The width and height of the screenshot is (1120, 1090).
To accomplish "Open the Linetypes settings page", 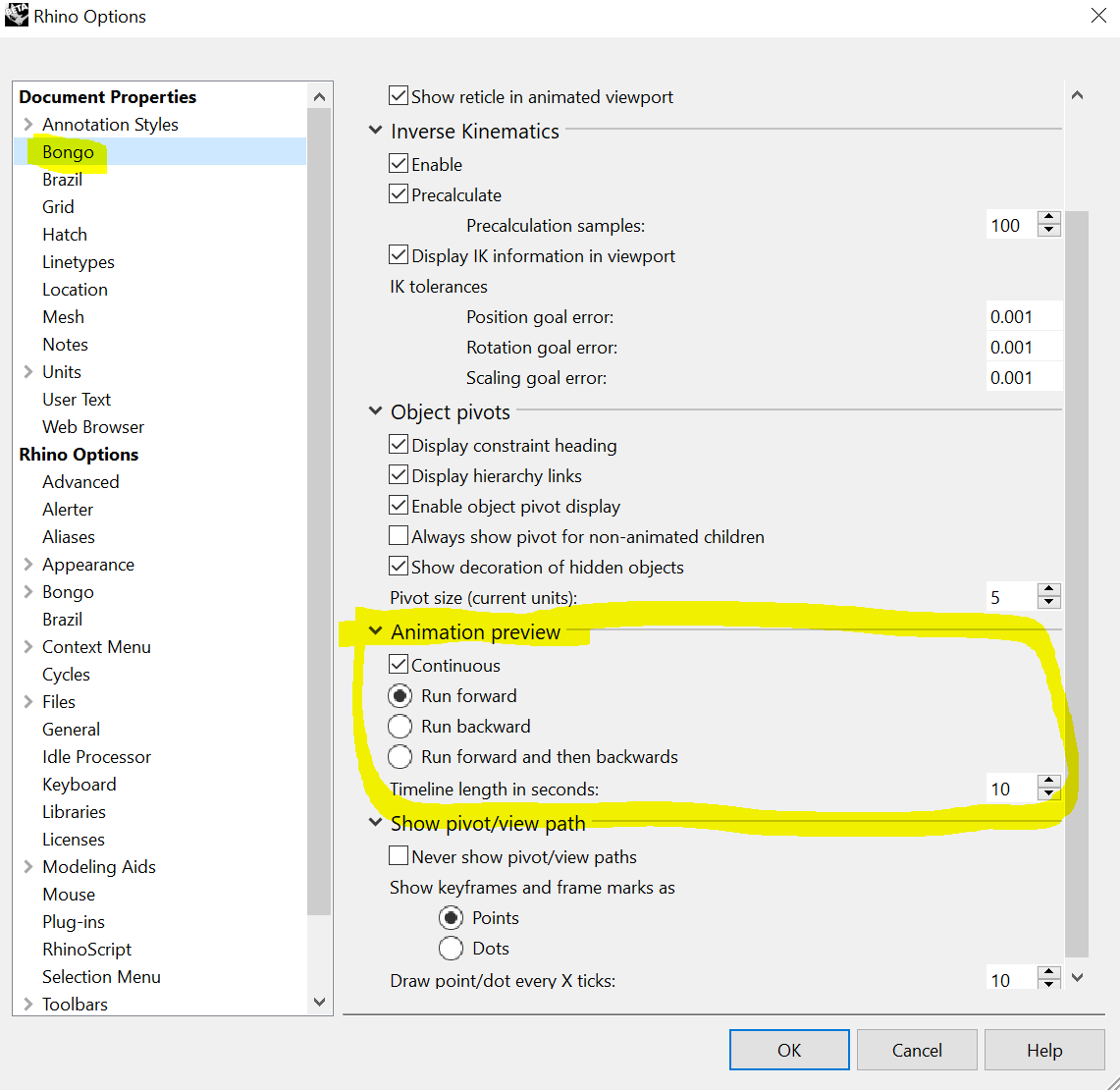I will 78,262.
